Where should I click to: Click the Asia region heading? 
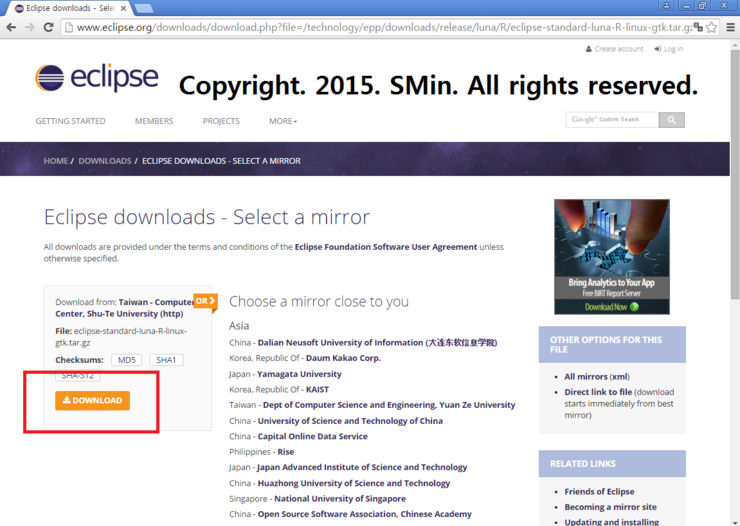coord(239,326)
